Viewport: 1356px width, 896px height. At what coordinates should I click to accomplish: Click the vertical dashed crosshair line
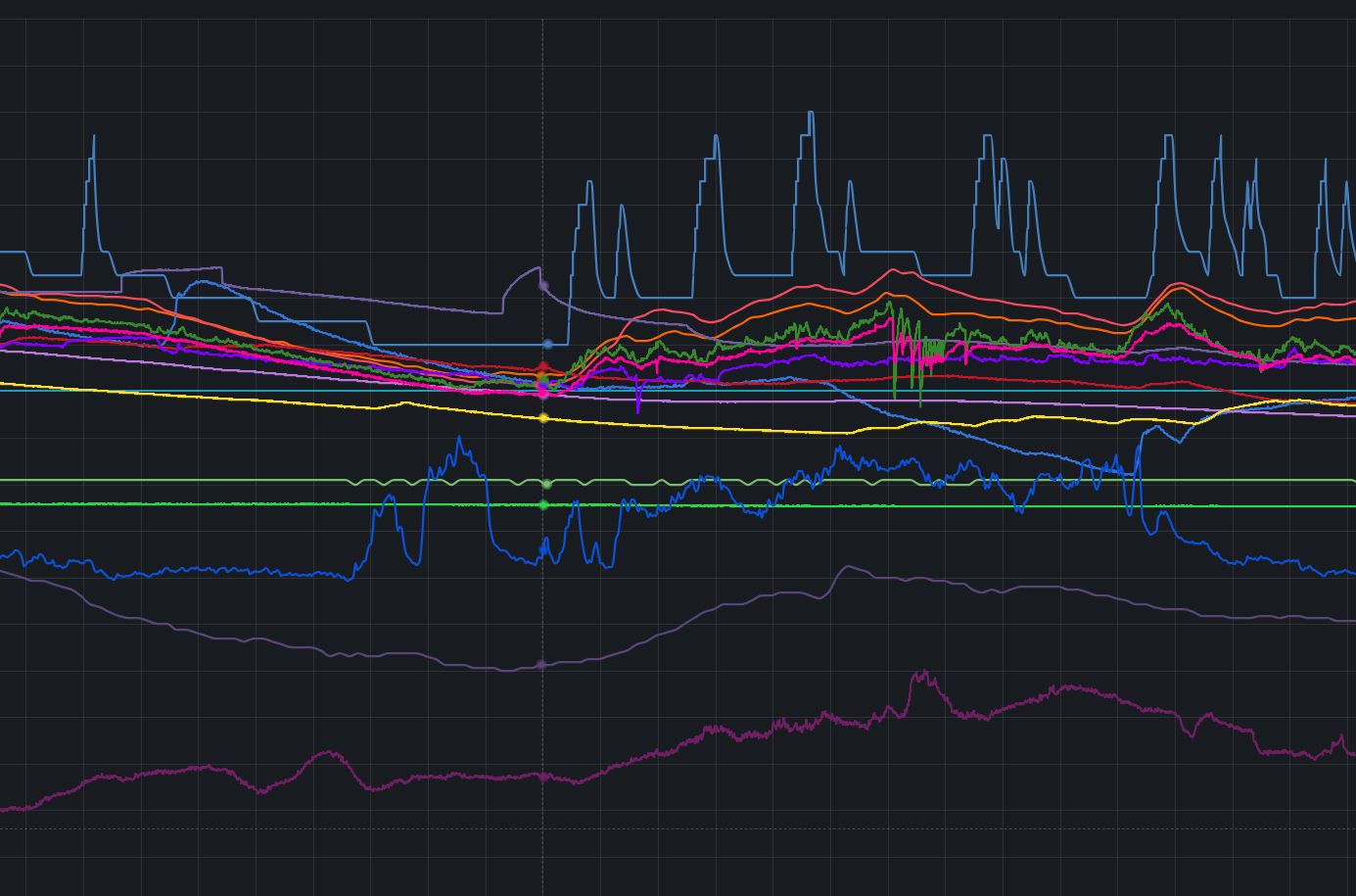tap(543, 147)
